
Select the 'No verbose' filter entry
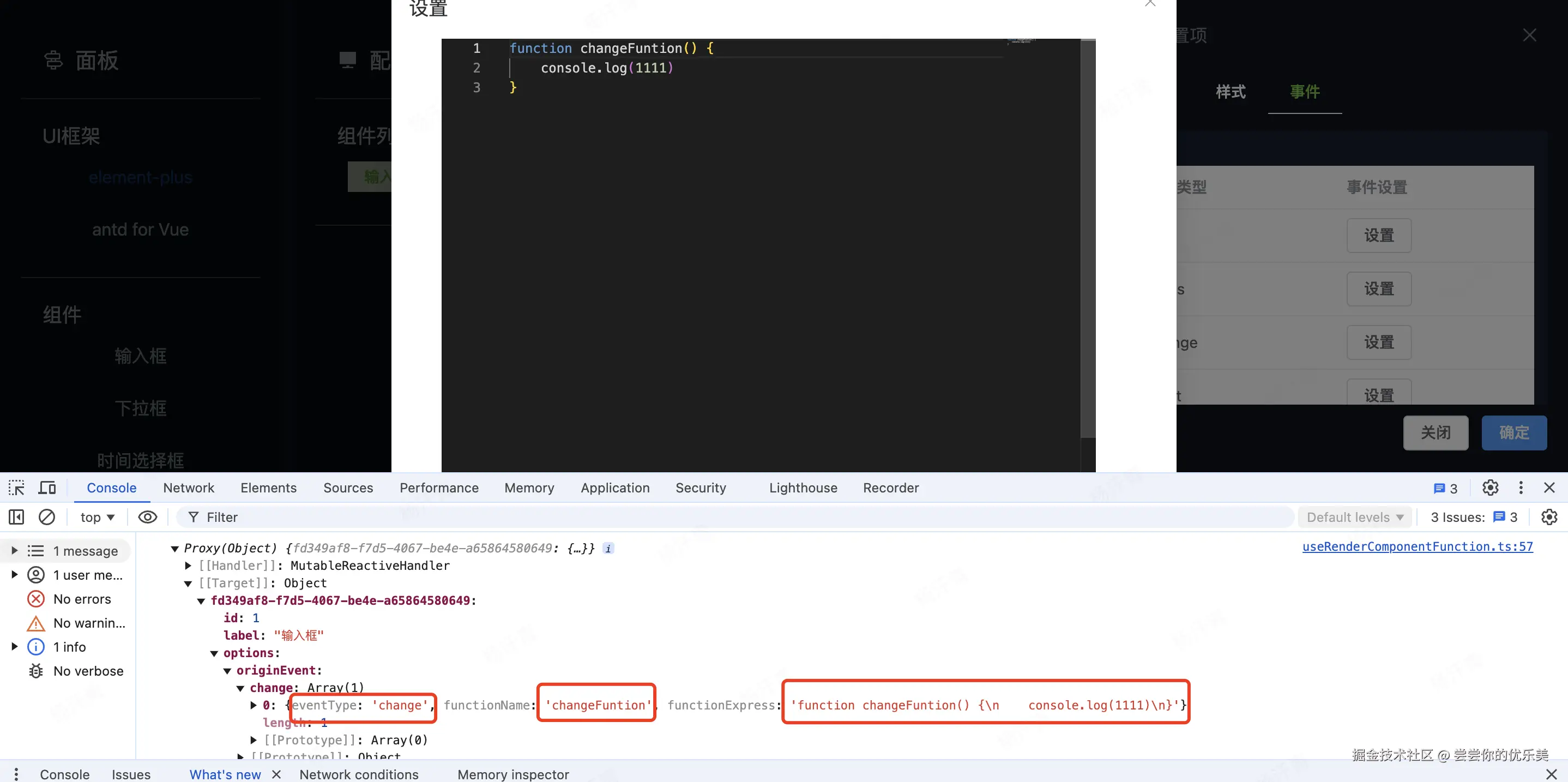pyautogui.click(x=88, y=671)
